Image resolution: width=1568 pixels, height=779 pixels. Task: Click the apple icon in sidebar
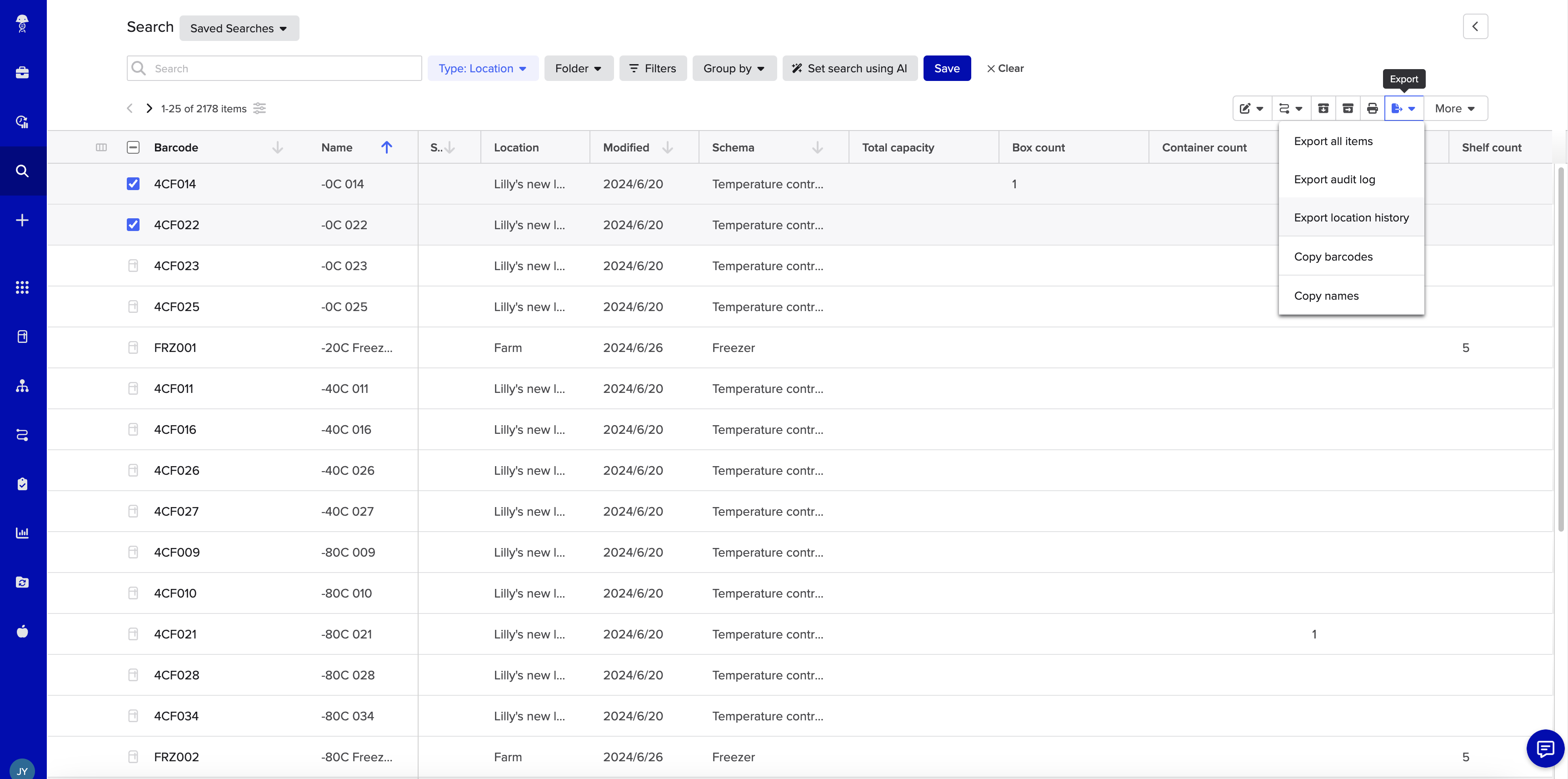tap(23, 632)
